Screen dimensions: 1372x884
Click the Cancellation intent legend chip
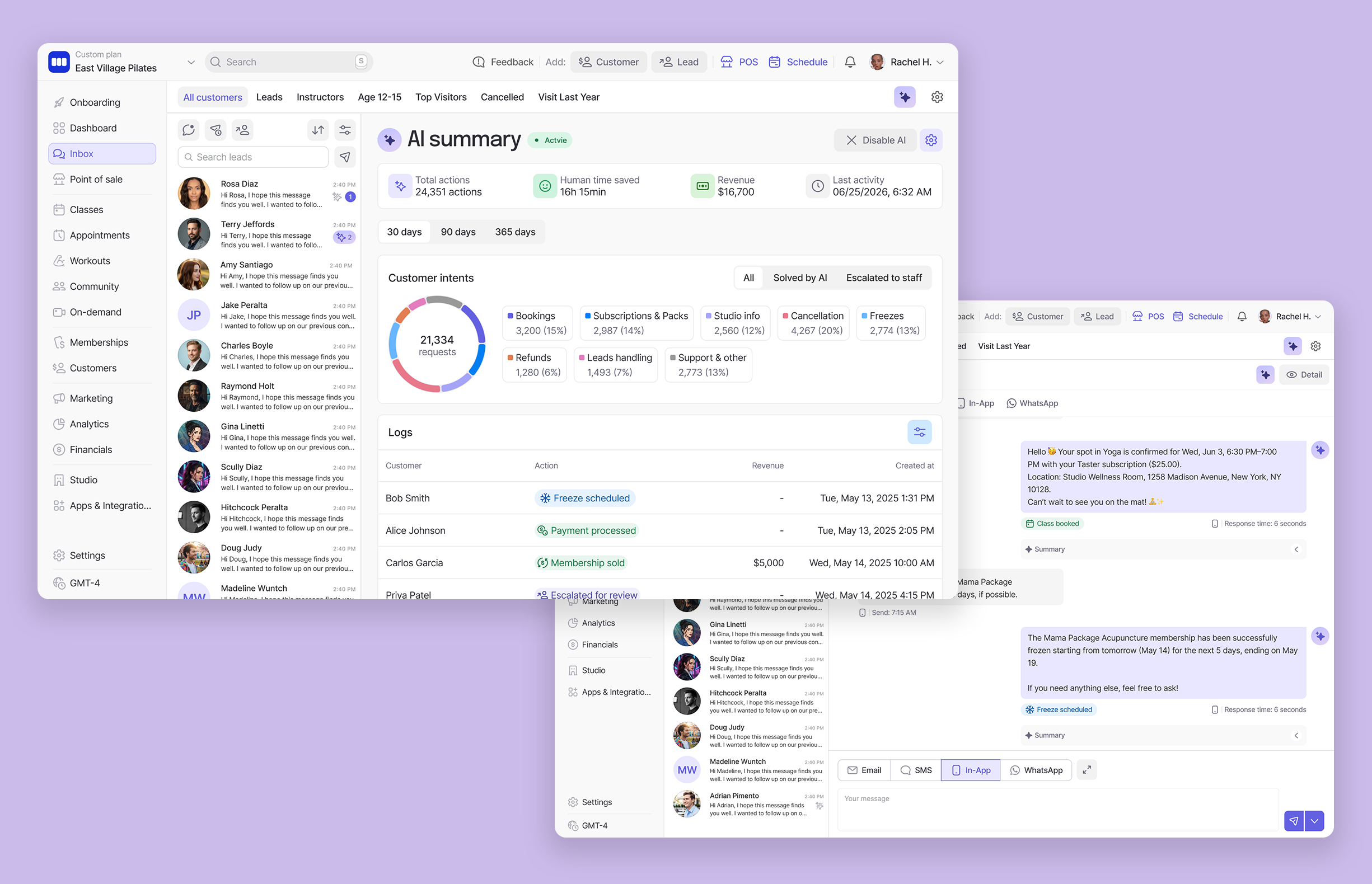point(813,323)
